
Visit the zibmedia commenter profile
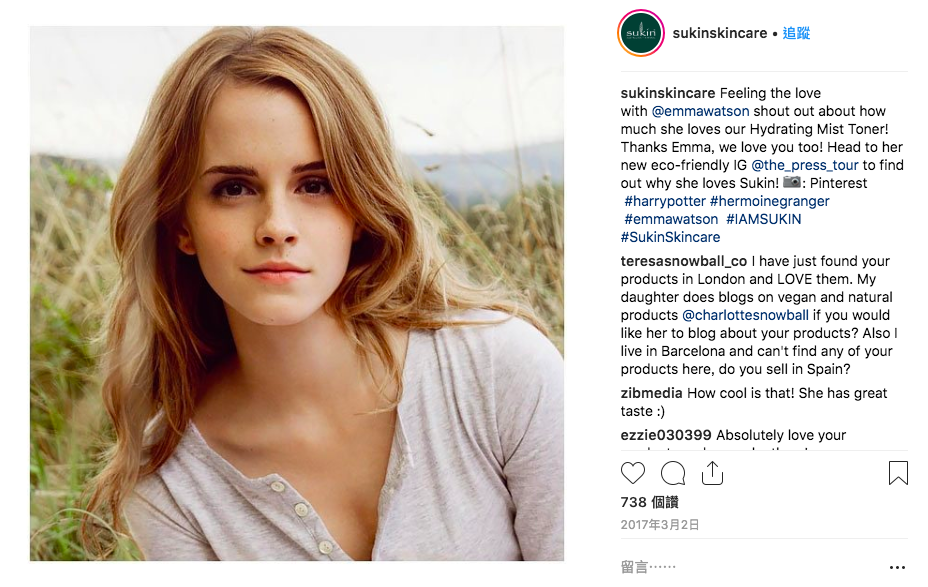point(651,393)
